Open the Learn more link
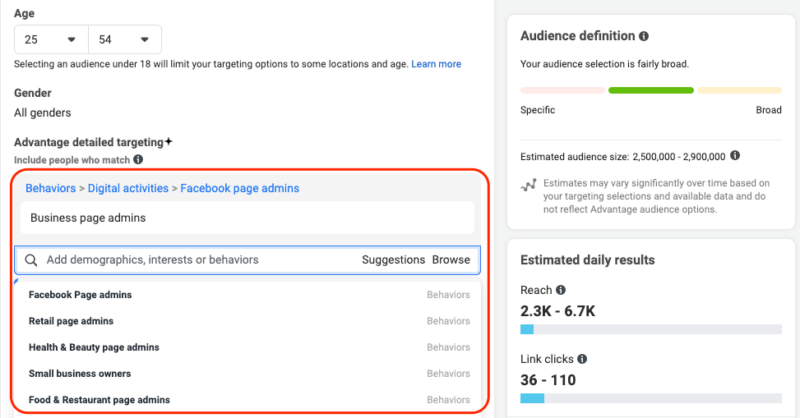This screenshot has width=800, height=418. pyautogui.click(x=436, y=64)
